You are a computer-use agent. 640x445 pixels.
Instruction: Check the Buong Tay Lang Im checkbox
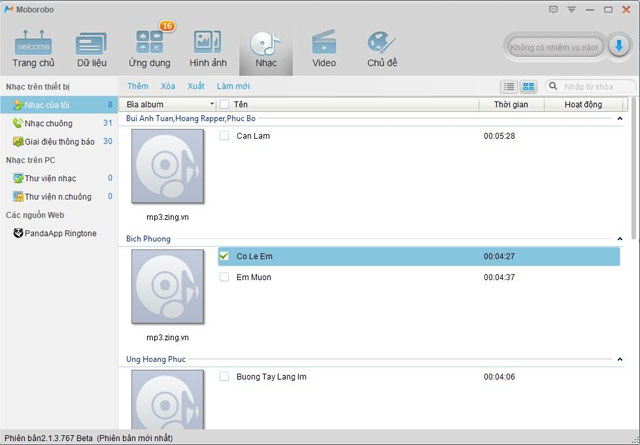224,376
